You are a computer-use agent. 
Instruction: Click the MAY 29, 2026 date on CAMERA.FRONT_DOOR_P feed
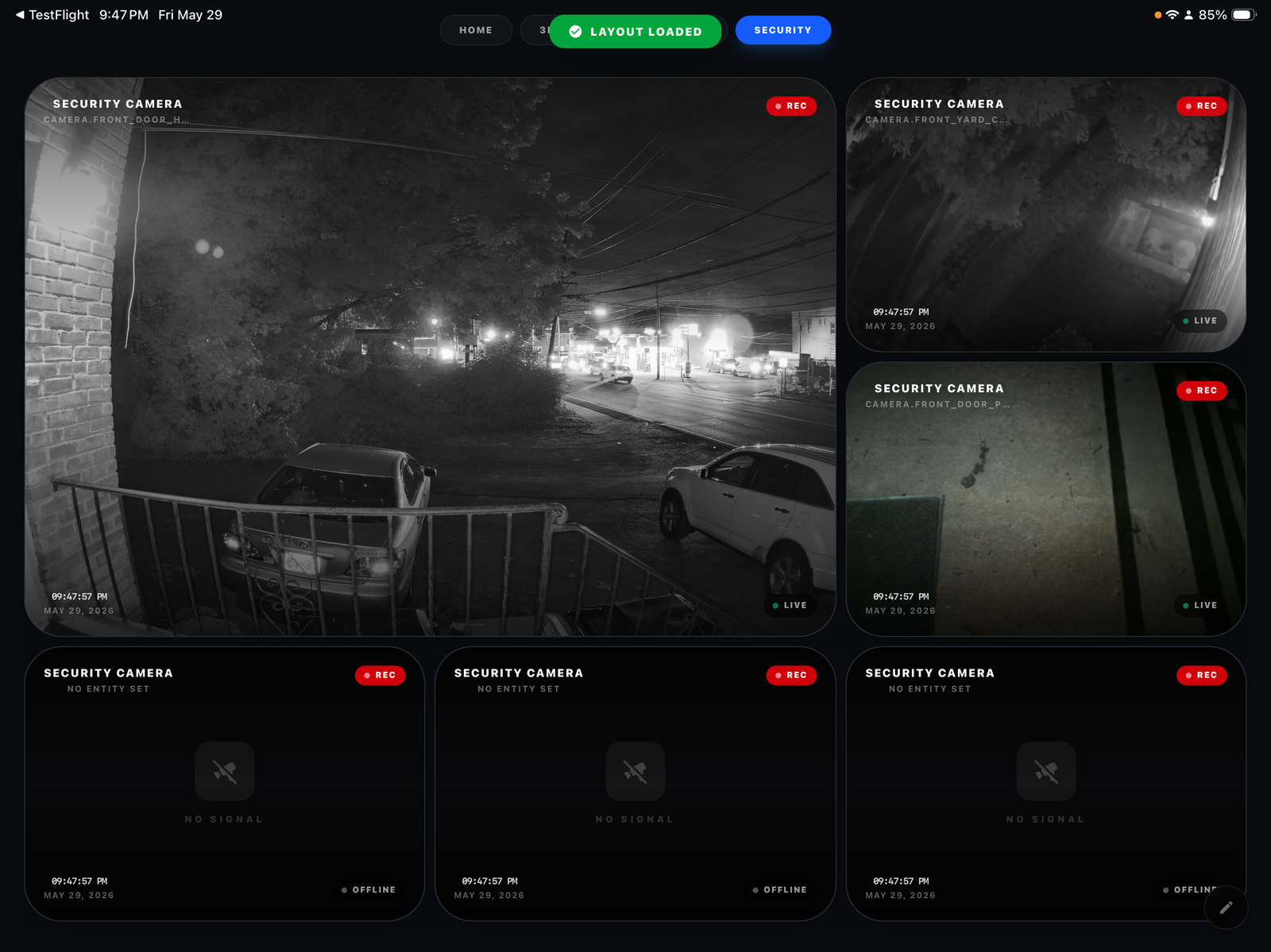click(900, 611)
